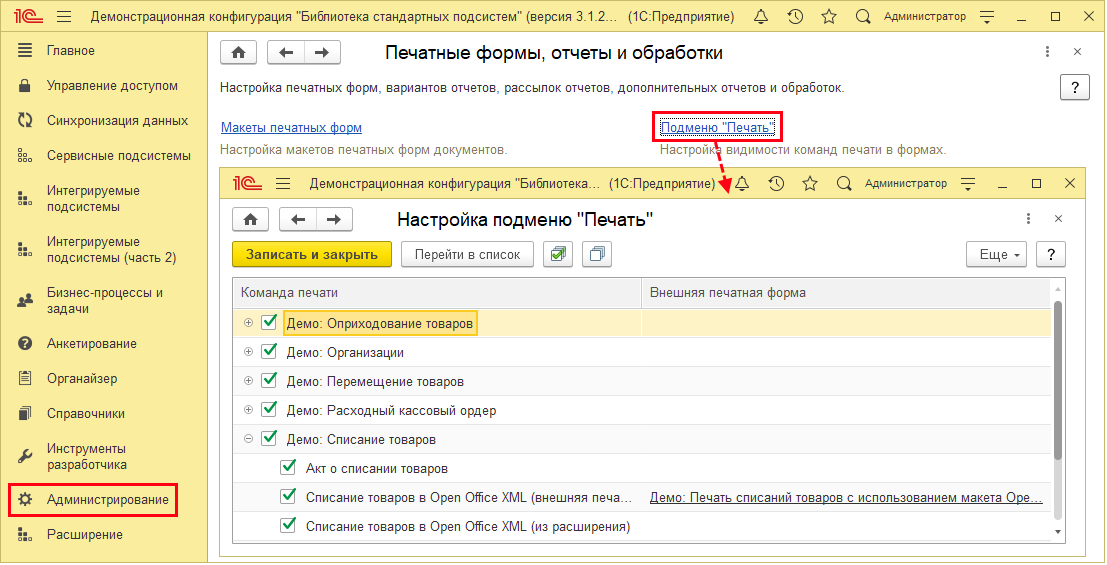Image resolution: width=1107 pixels, height=565 pixels.
Task: Expand the Демо: Перемещение товаров tree node
Action: coord(248,381)
